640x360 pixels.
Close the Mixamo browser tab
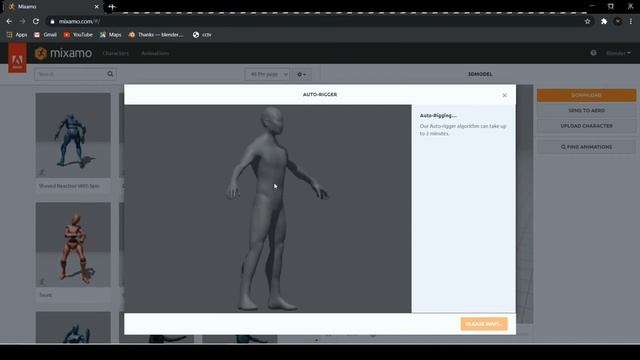[x=96, y=7]
